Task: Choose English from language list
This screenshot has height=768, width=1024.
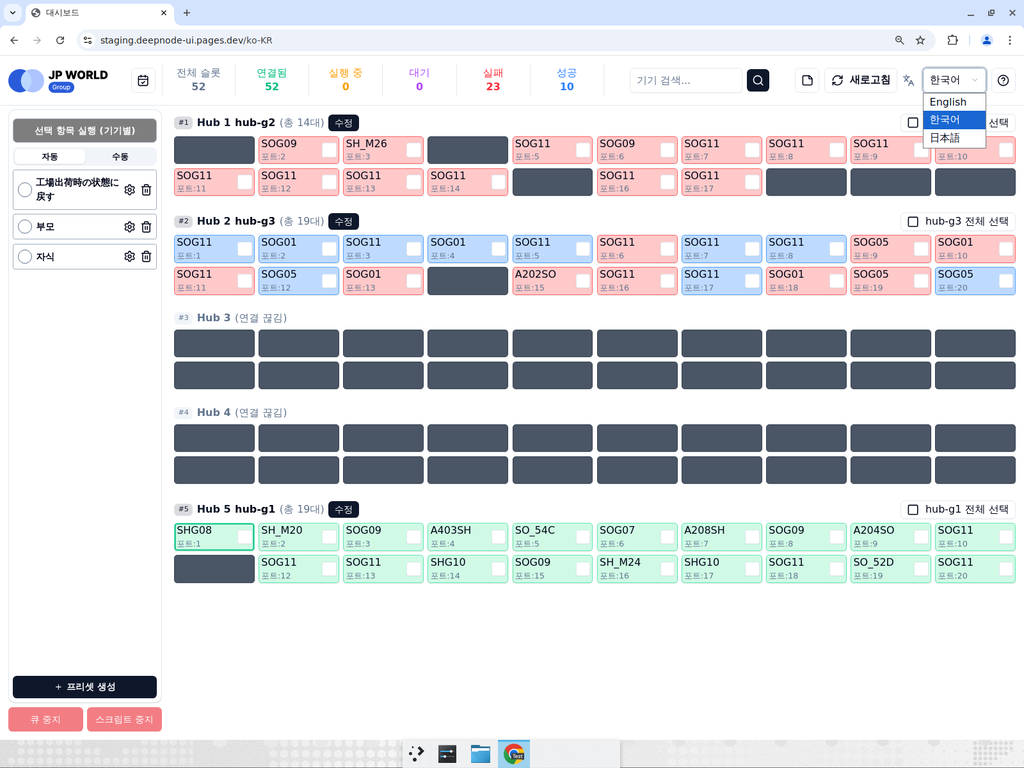Action: [954, 102]
